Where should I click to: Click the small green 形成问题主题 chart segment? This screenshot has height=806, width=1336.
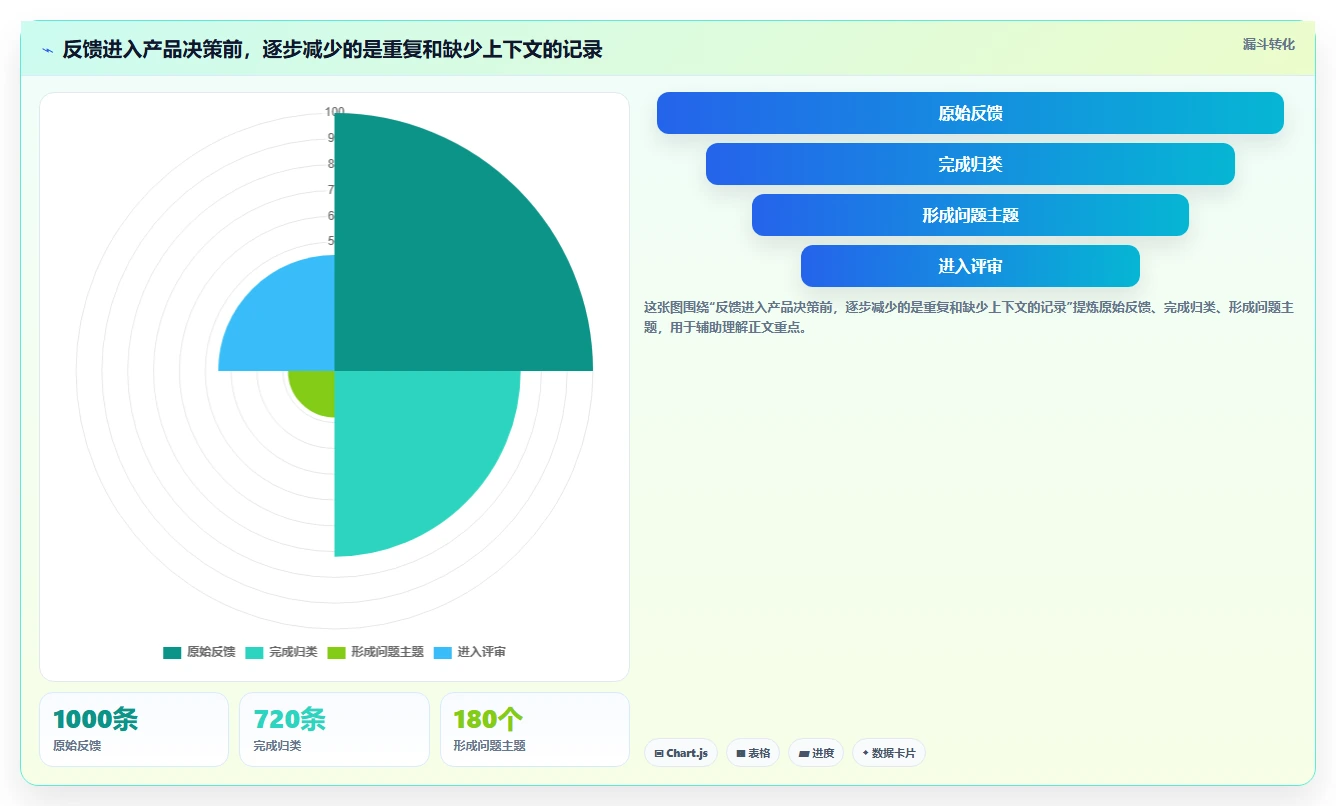pos(315,388)
